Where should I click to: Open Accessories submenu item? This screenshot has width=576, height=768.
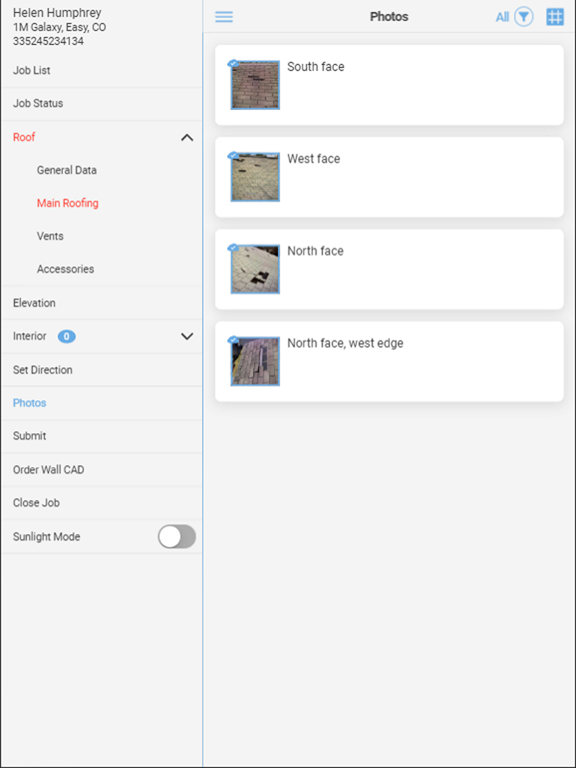click(x=65, y=269)
